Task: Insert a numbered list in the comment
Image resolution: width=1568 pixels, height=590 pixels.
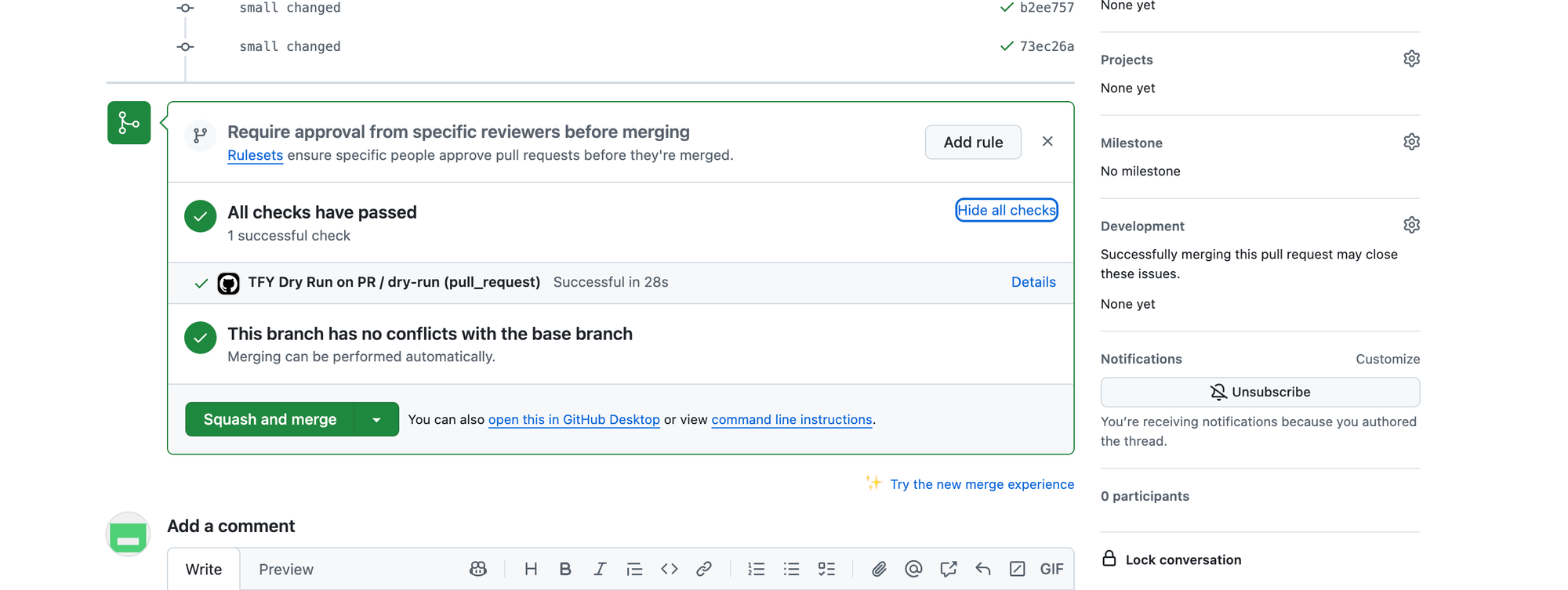Action: (x=756, y=569)
